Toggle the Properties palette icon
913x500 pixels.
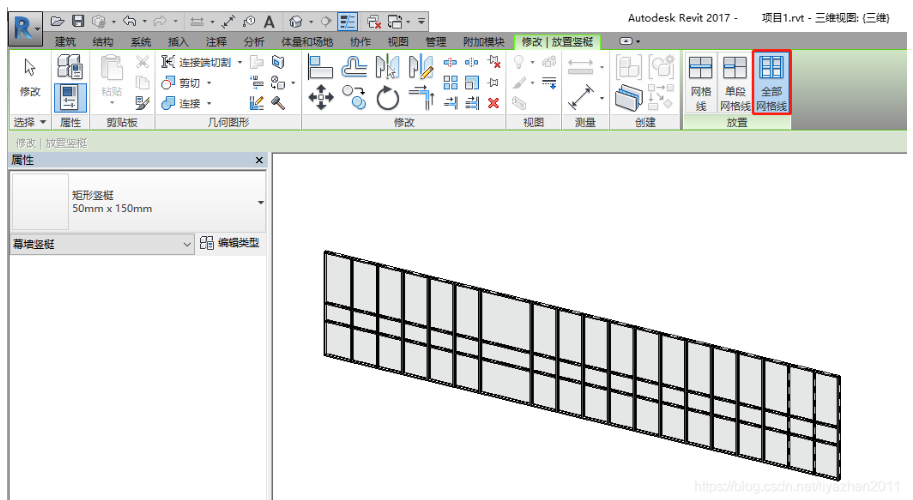tap(70, 98)
